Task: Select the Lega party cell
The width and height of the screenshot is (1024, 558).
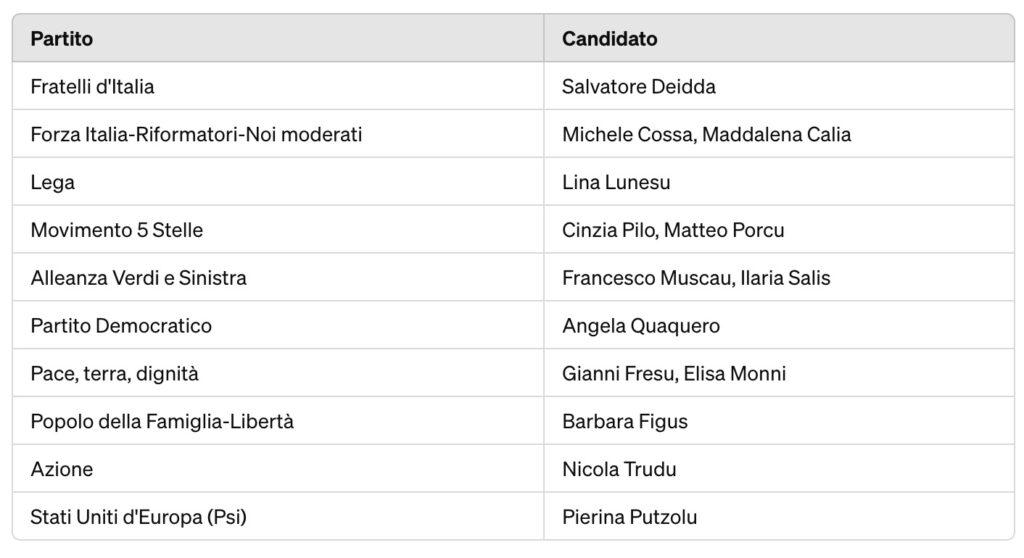Action: pos(53,182)
